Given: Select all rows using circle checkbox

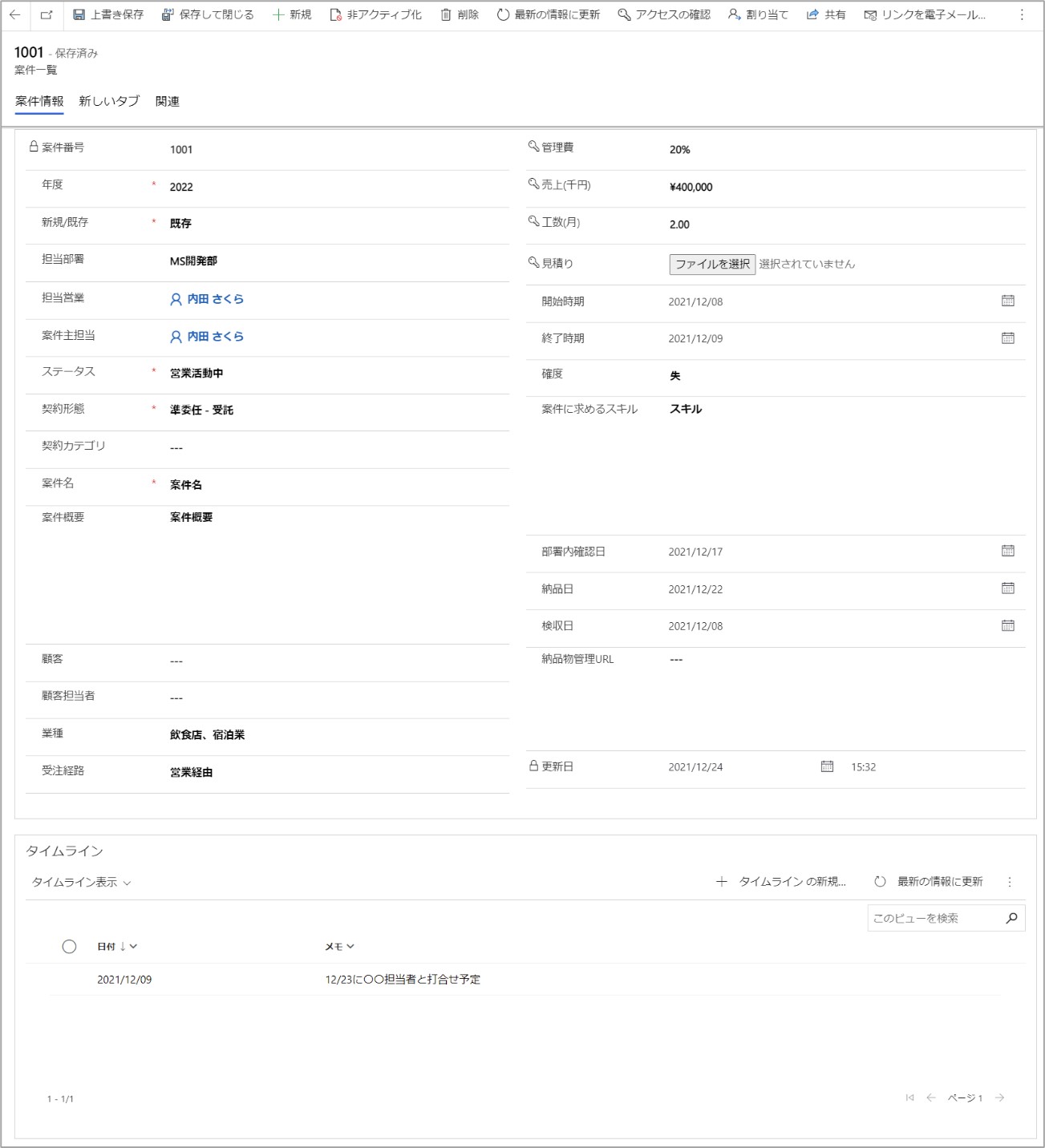Looking at the screenshot, I should click(x=69, y=947).
